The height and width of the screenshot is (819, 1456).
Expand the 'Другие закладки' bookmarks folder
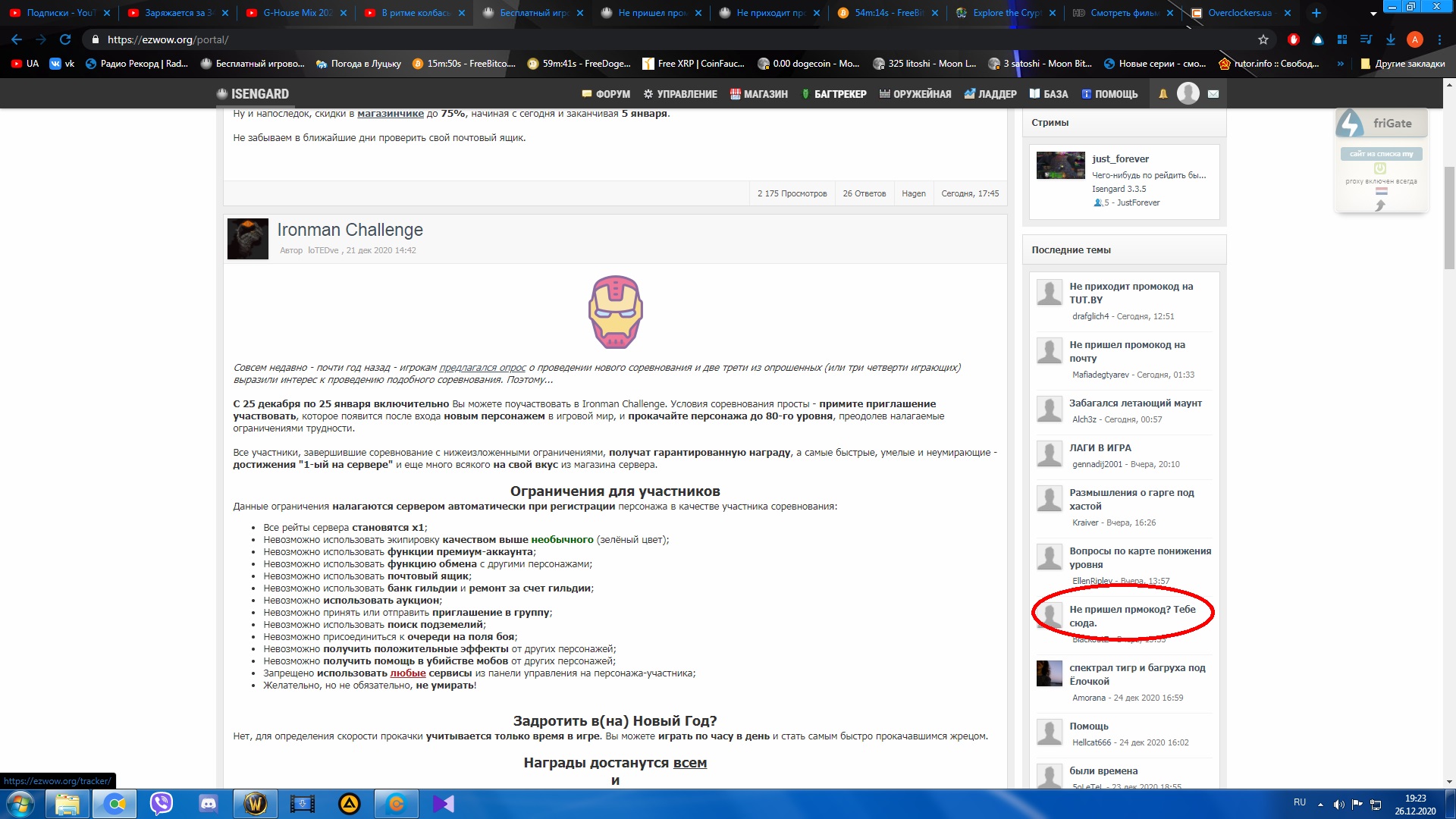coord(1402,64)
